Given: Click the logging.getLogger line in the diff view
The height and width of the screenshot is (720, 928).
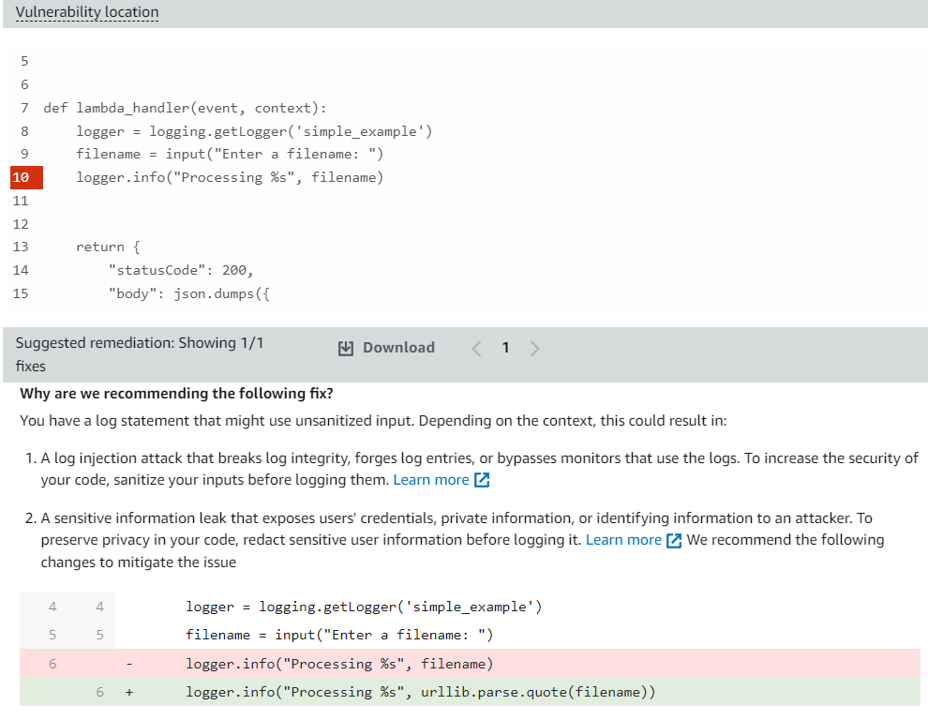Looking at the screenshot, I should pyautogui.click(x=363, y=607).
